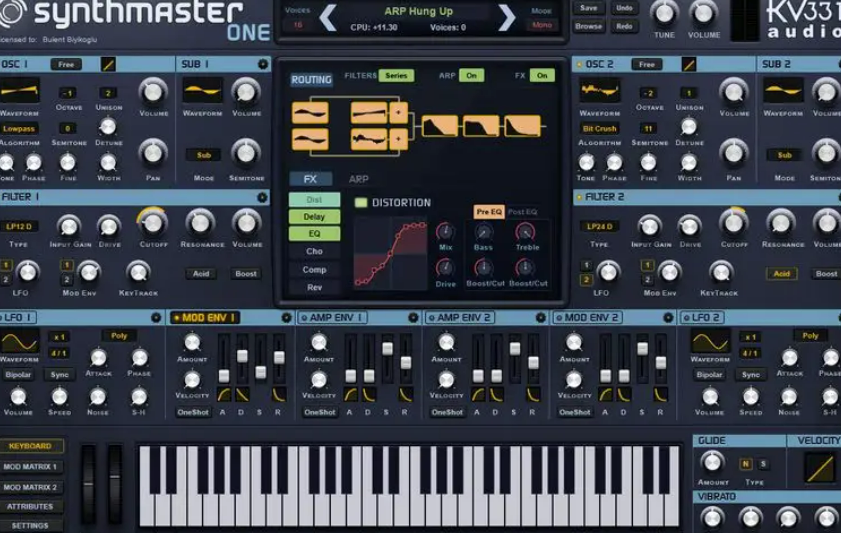Click MOD ENV 1 release curve icon
The image size is (841, 533).
coord(278,395)
